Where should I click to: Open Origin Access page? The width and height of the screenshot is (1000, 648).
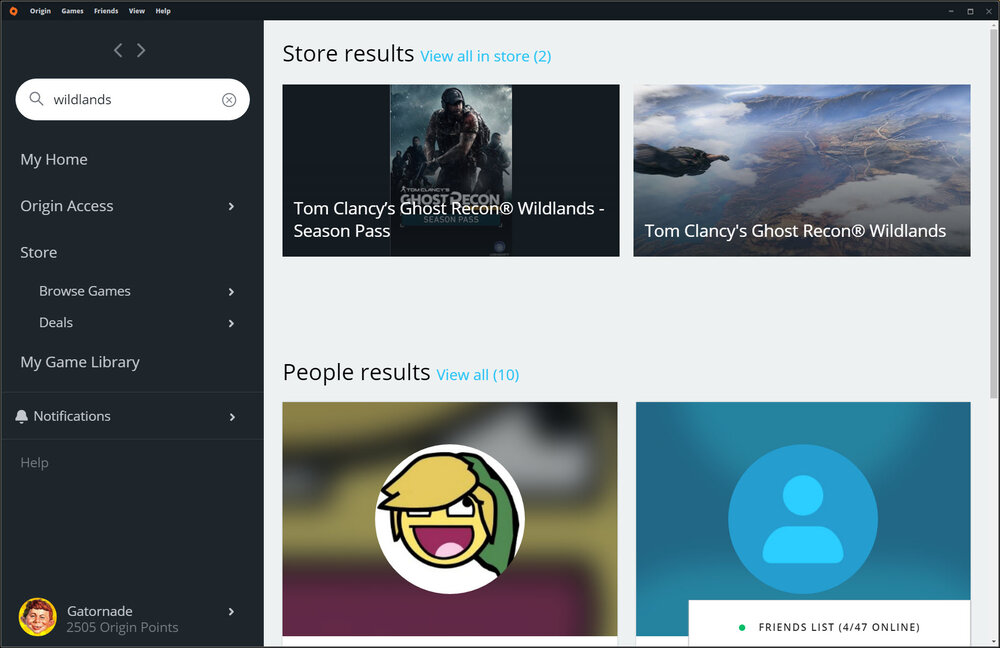(67, 206)
